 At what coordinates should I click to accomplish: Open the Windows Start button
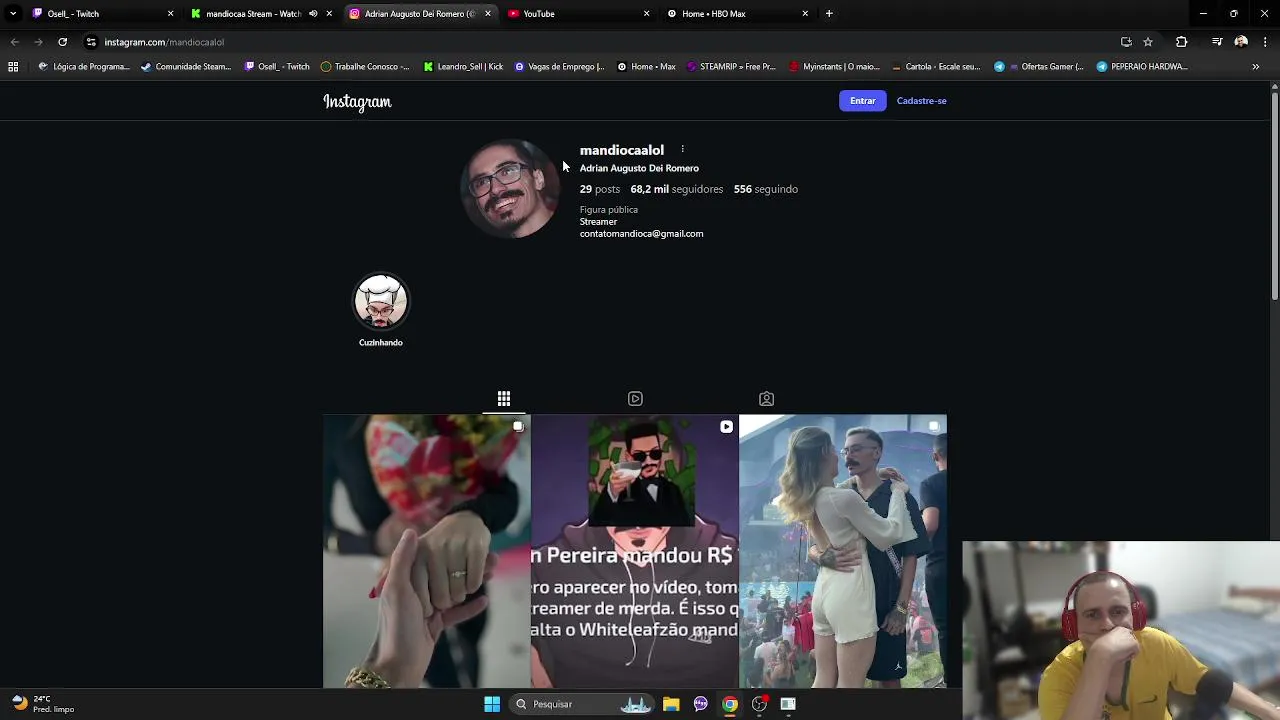492,704
